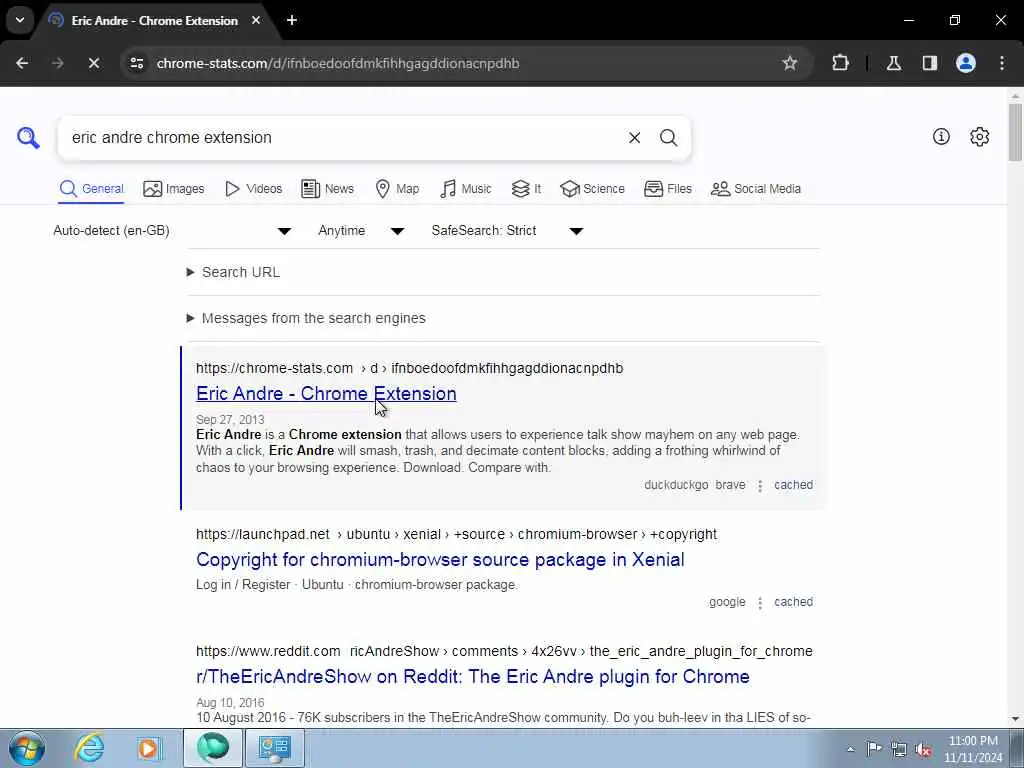This screenshot has height=768, width=1024.
Task: Click the taskbar clock
Action: pos(973,749)
